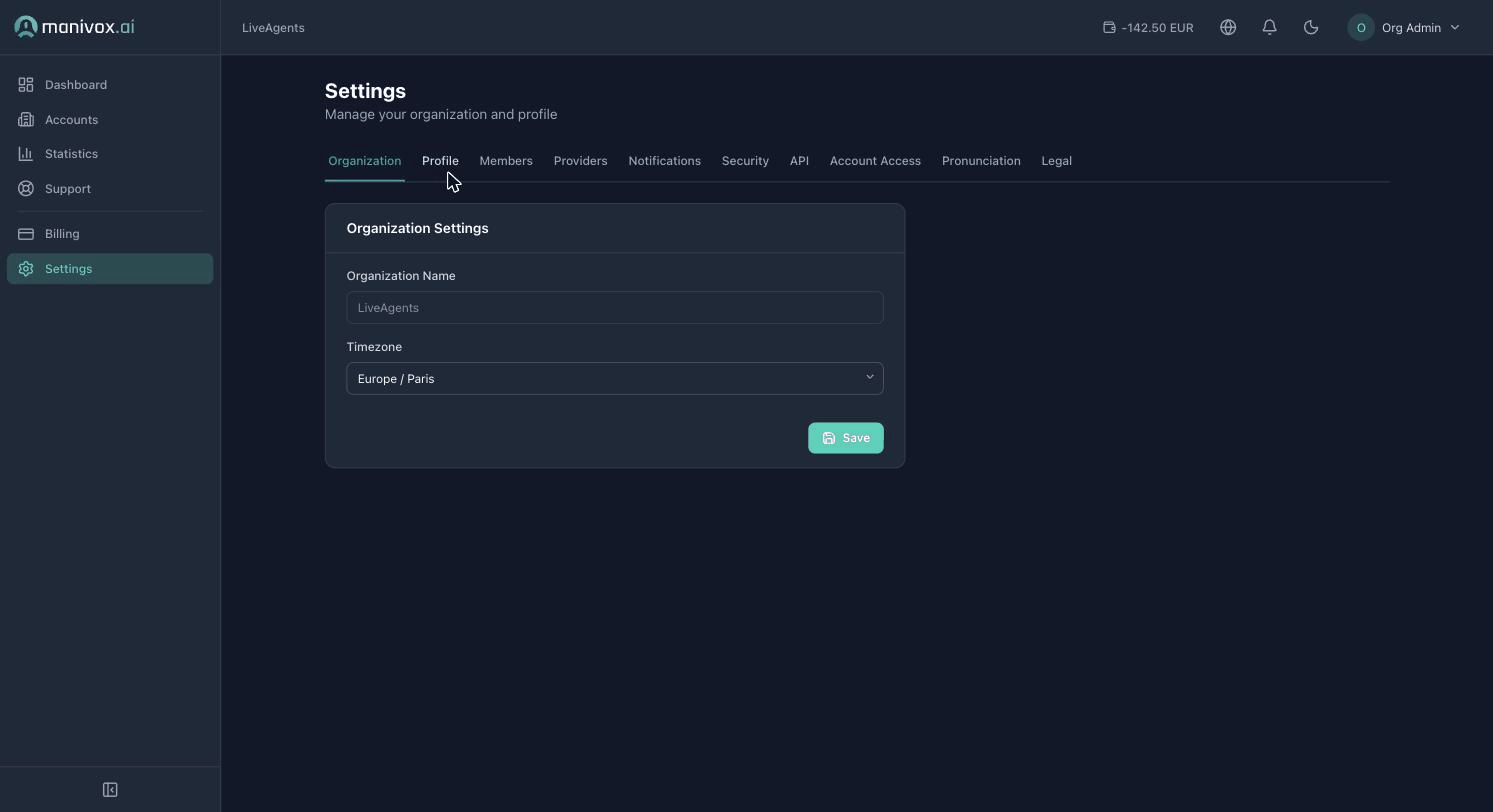
Task: Open Support in the sidebar
Action: (x=110, y=189)
